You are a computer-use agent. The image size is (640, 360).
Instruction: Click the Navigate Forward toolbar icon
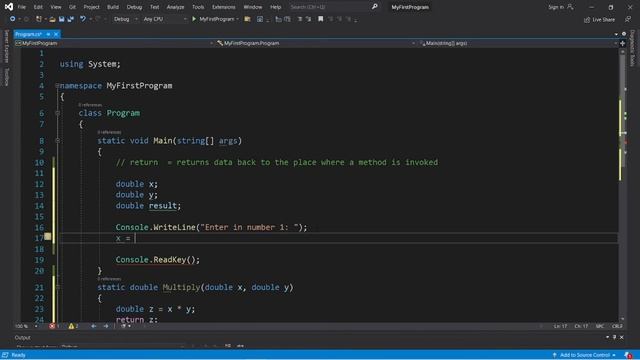[26, 19]
